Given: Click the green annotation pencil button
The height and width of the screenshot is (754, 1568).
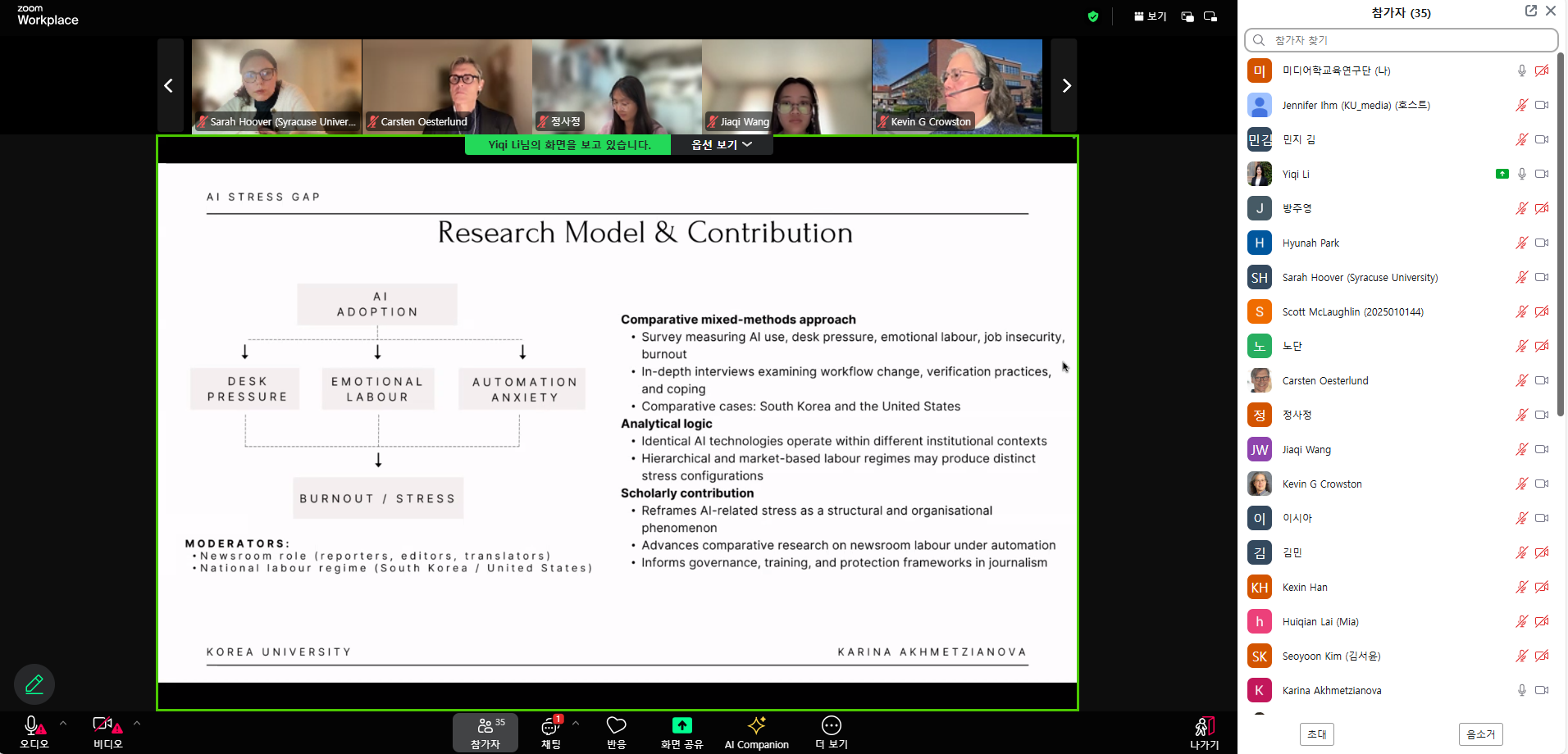Looking at the screenshot, I should pyautogui.click(x=34, y=684).
